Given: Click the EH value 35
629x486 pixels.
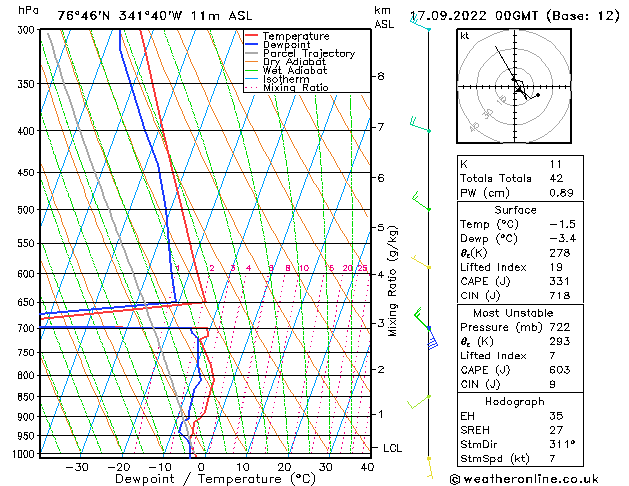Looking at the screenshot, I should [x=556, y=416].
